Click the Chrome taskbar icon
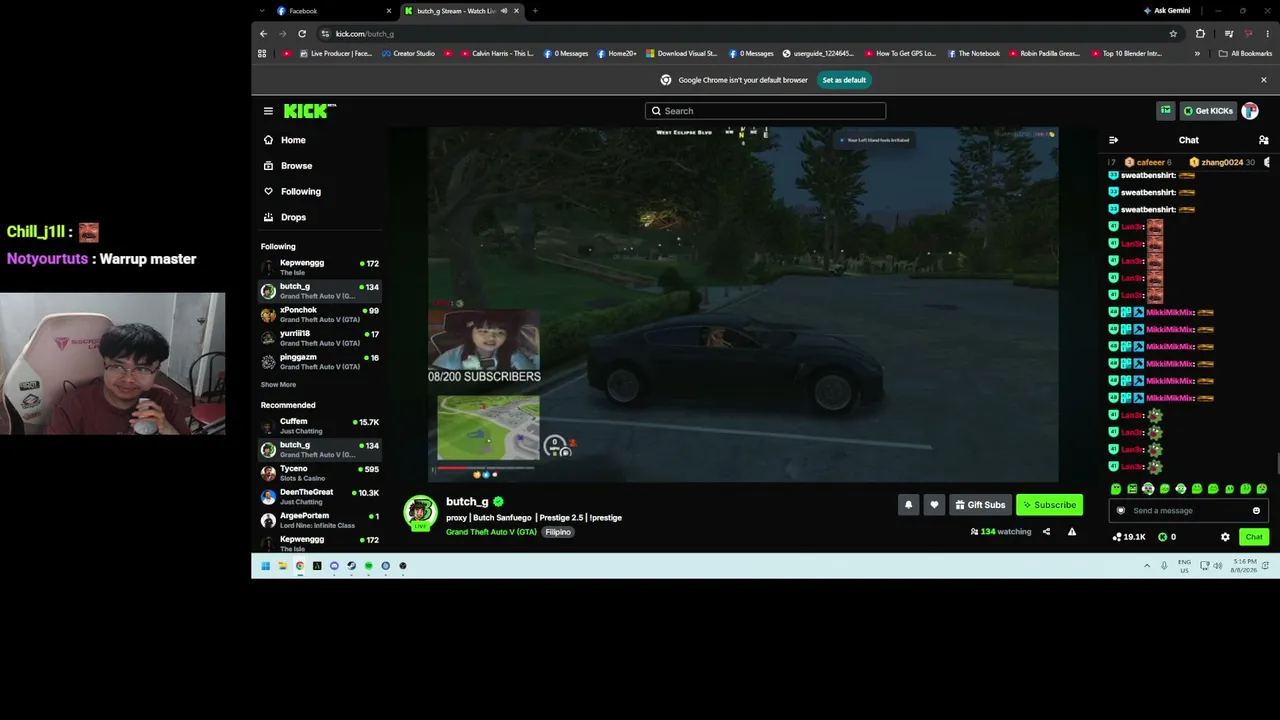The image size is (1280, 720). (x=300, y=566)
